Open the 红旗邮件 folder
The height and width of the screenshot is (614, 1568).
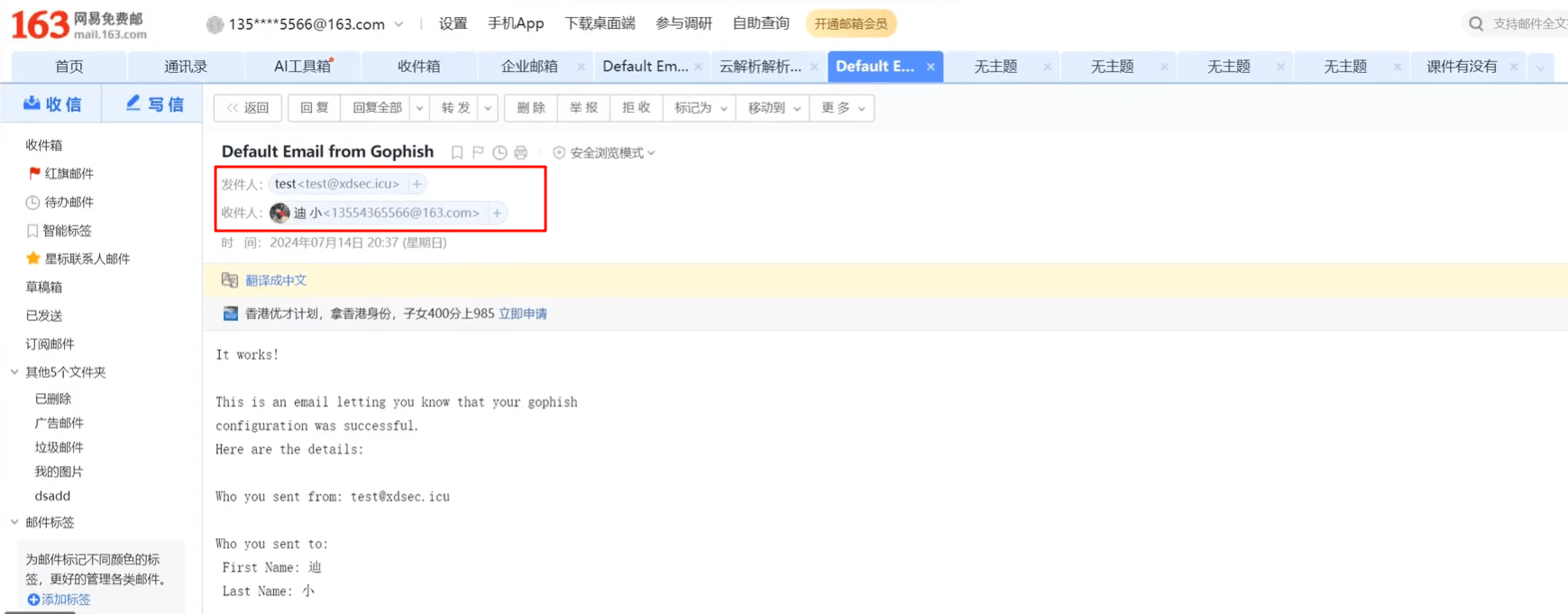click(61, 173)
